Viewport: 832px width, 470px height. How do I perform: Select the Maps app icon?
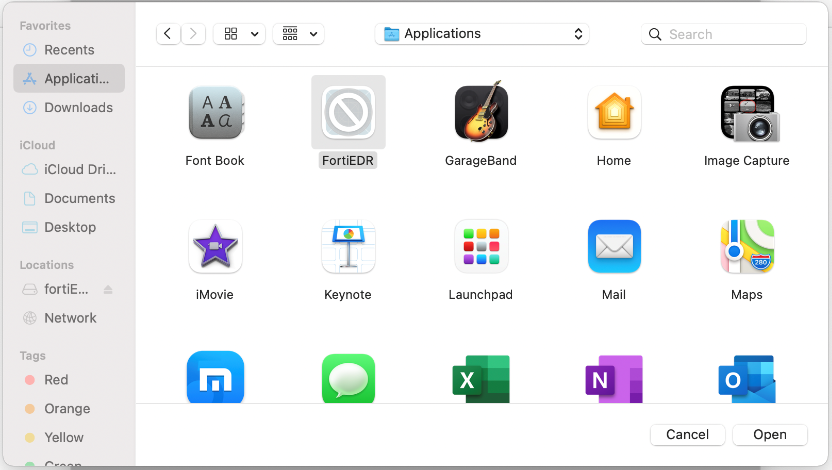coord(747,246)
